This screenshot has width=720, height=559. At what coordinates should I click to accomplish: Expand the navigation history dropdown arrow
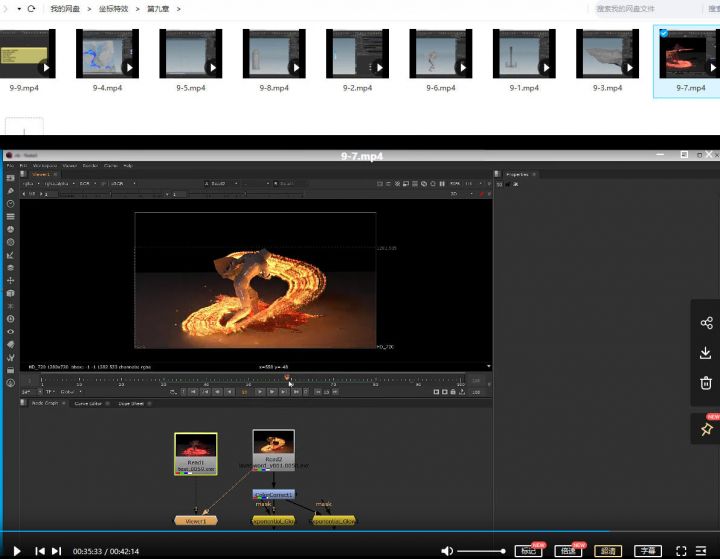click(x=19, y=9)
